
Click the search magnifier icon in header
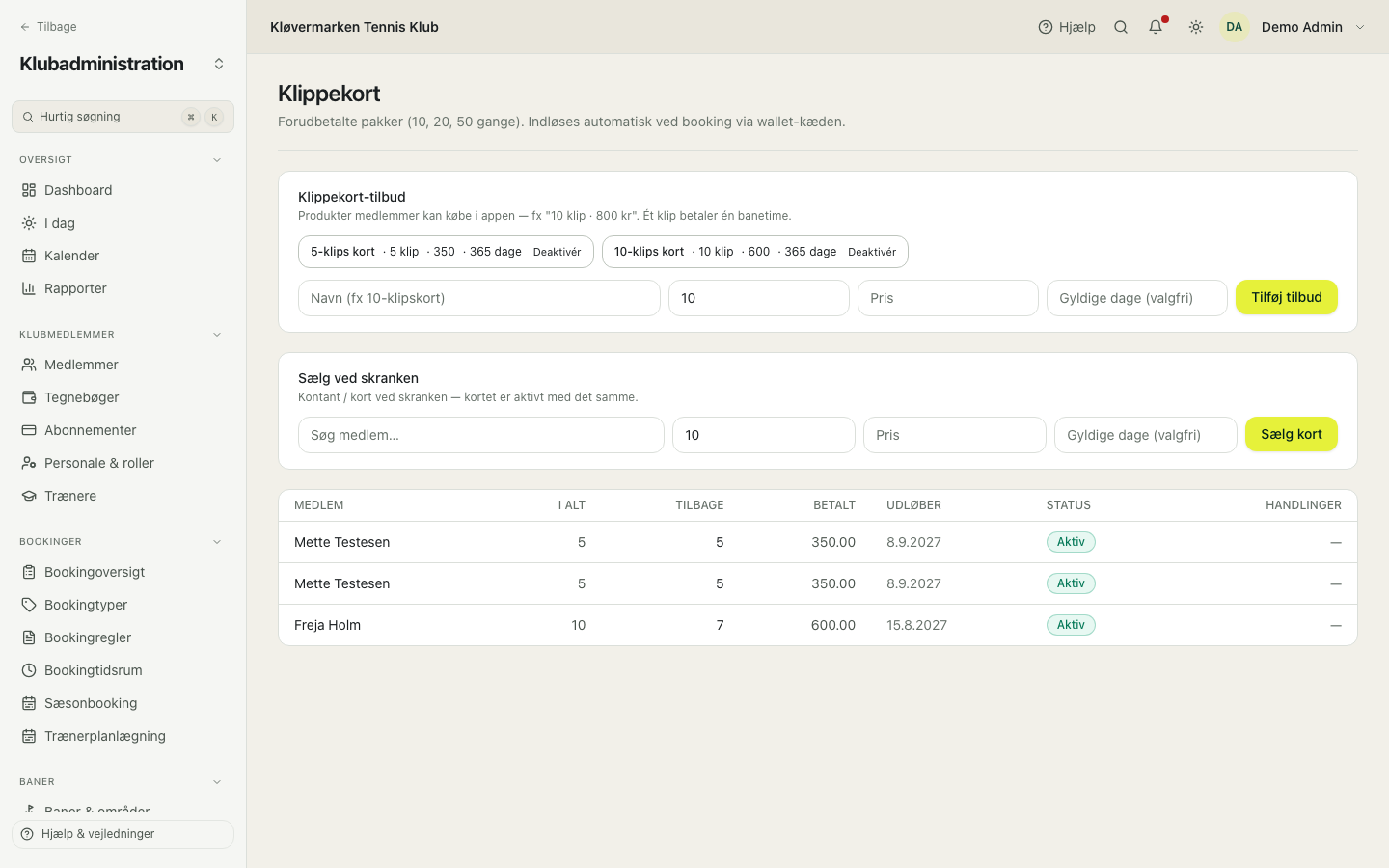click(x=1121, y=27)
